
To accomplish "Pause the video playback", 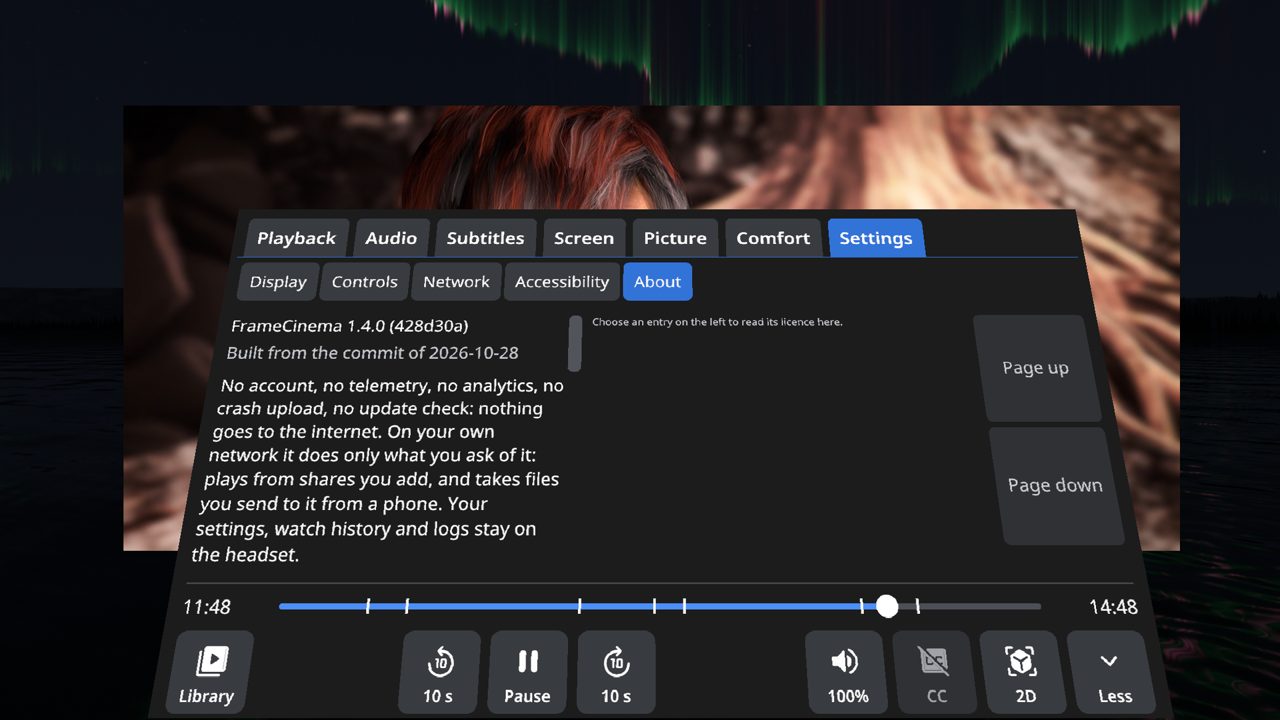I will (528, 673).
